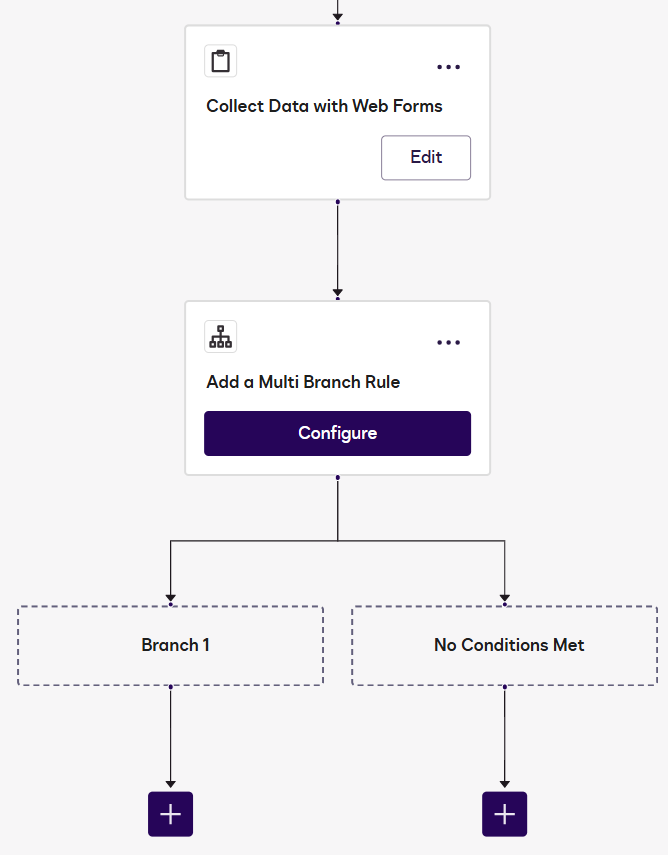Image resolution: width=668 pixels, height=855 pixels.
Task: Open the ellipsis menu on the Web Forms step
Action: [x=449, y=66]
